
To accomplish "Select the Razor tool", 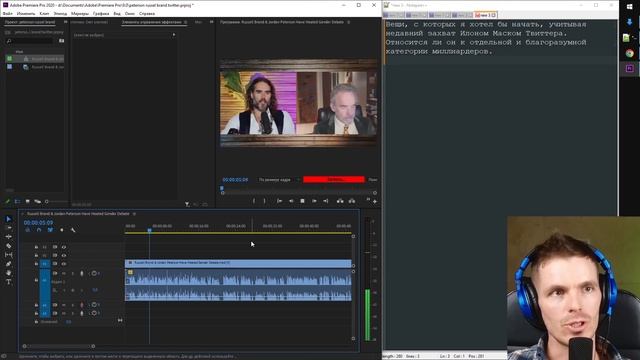I will click(9, 246).
